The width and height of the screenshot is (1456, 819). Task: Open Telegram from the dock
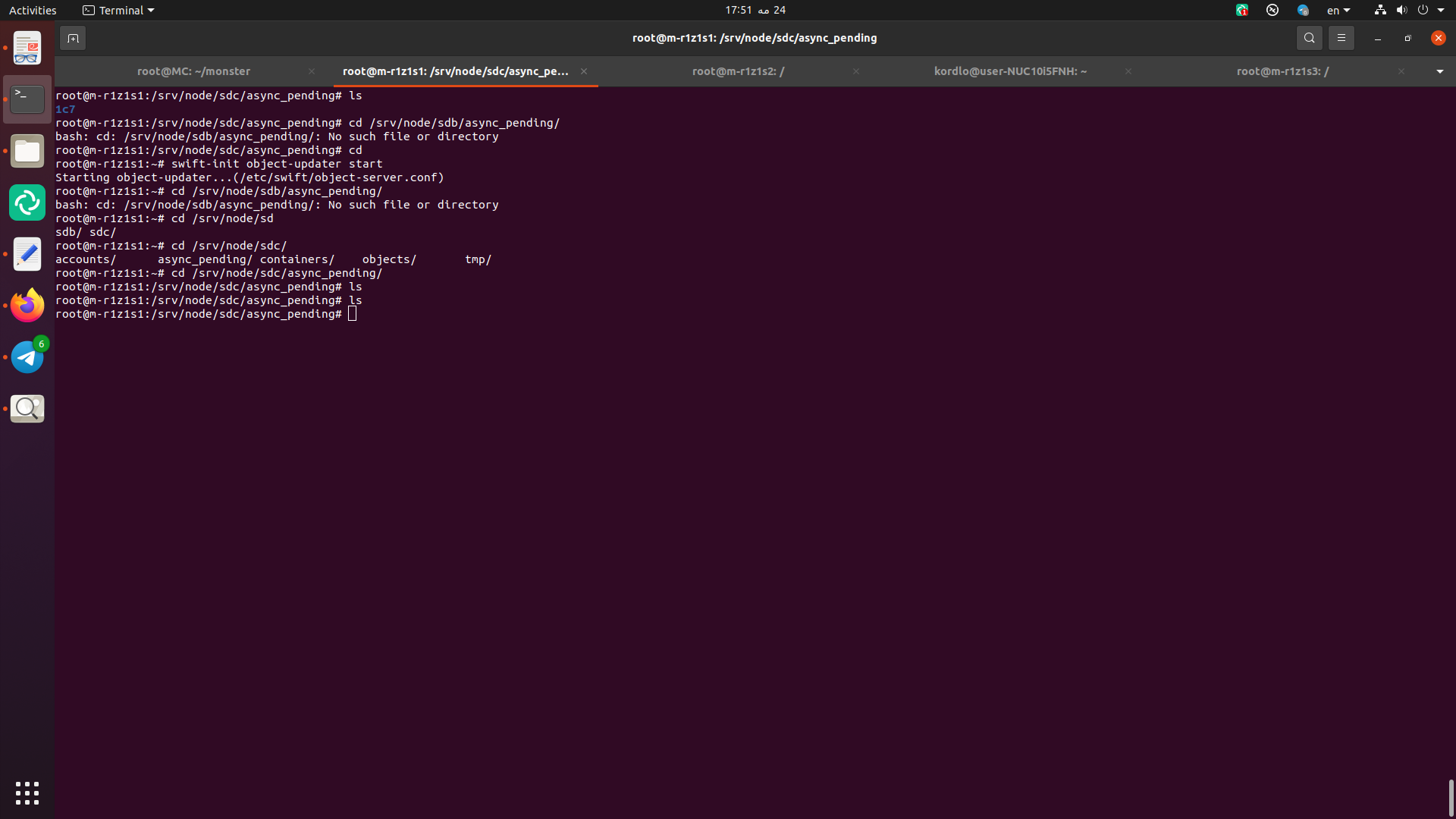(27, 357)
